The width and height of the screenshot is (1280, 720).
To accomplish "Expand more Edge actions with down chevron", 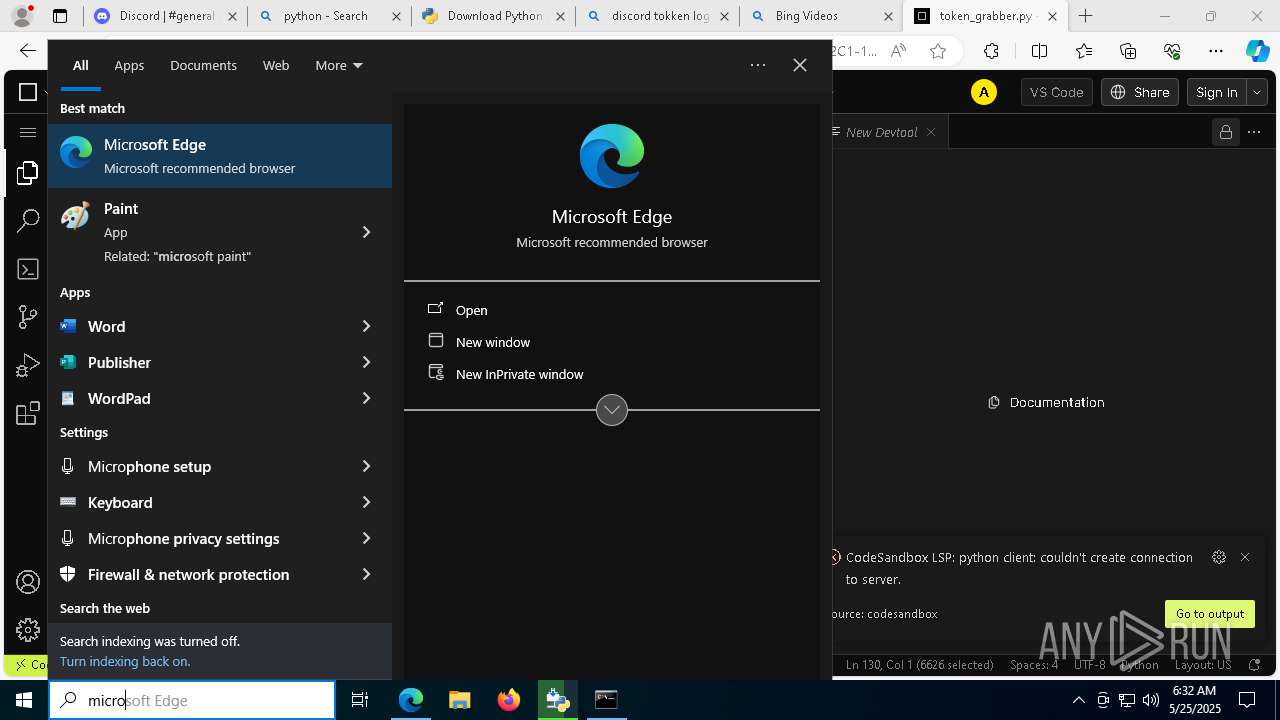I will (612, 410).
